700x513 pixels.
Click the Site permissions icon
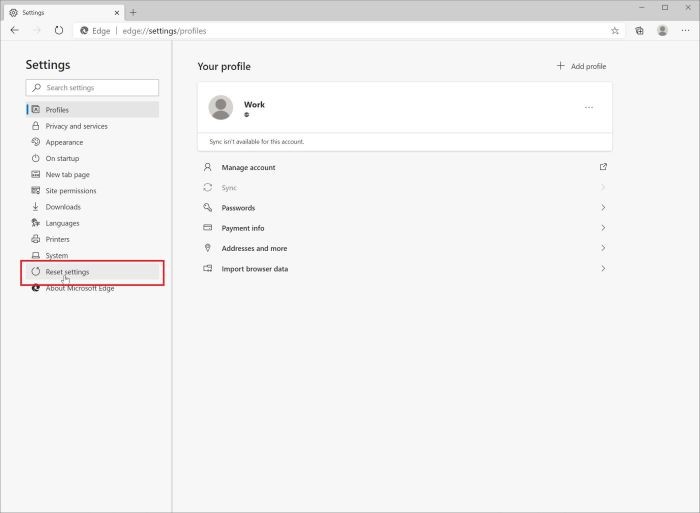tap(36, 190)
